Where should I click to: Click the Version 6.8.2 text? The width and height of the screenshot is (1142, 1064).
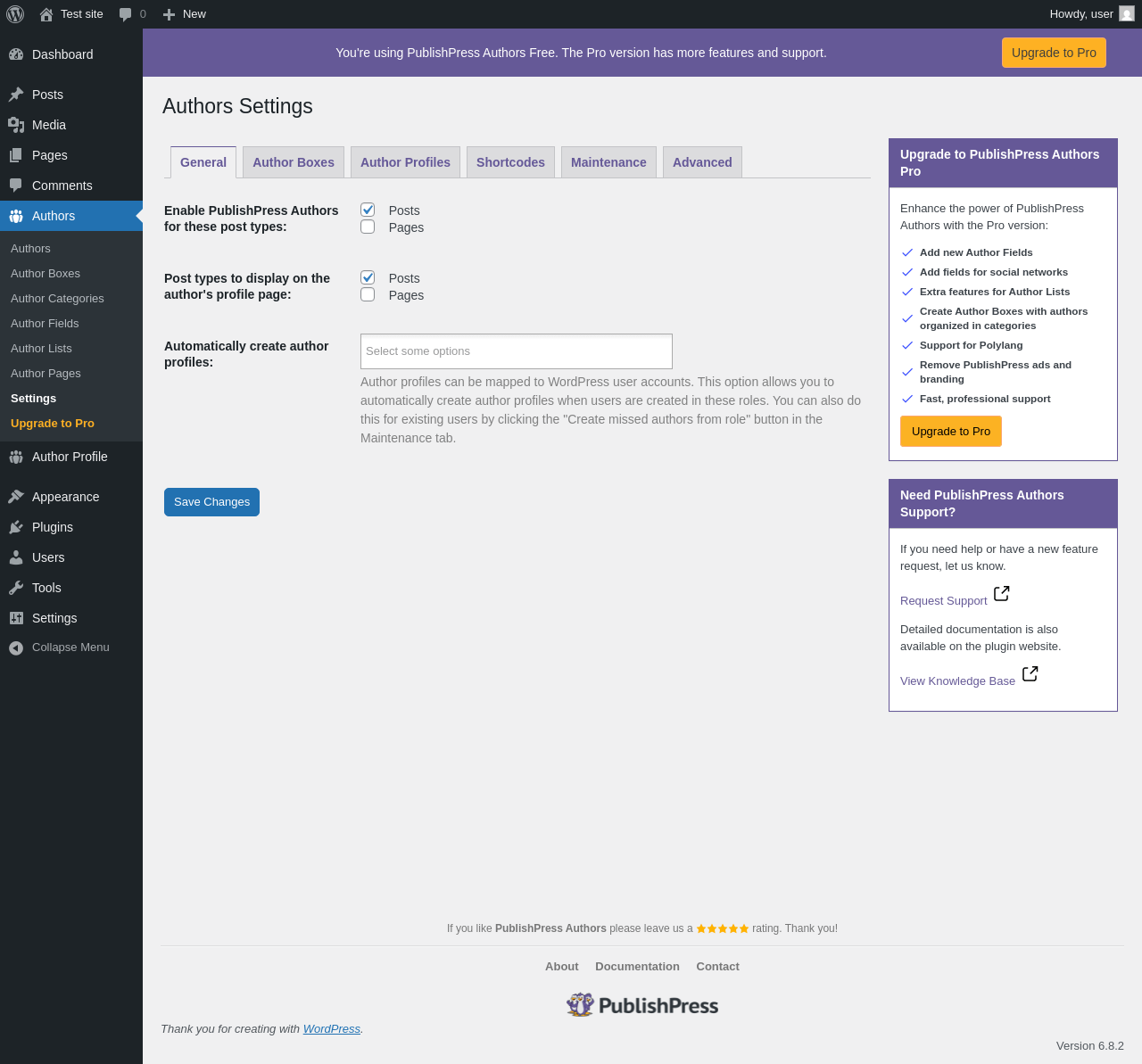1090,1046
